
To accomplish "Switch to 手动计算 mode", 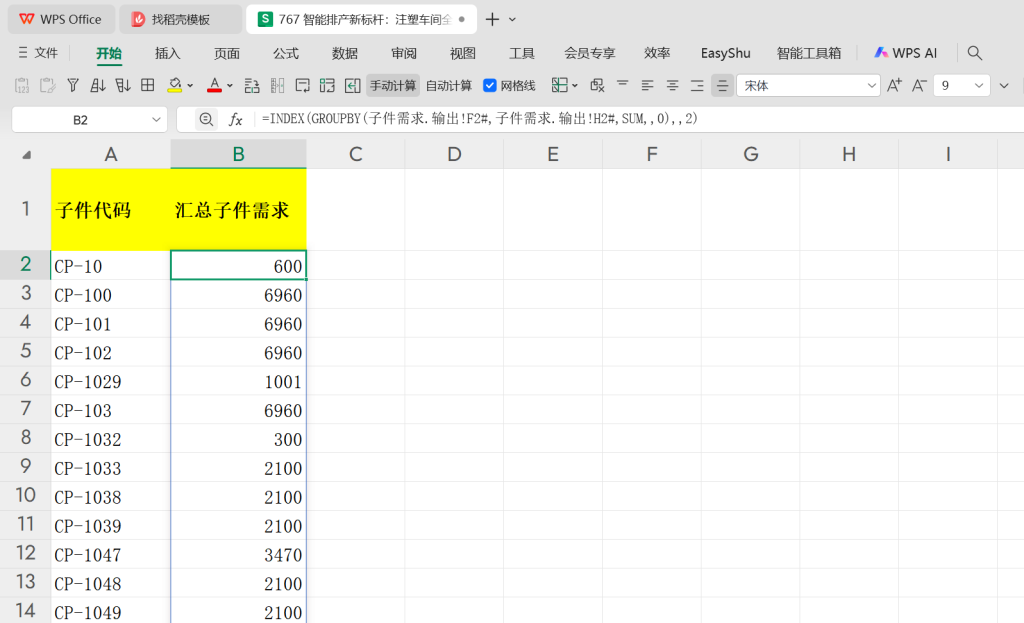I will pos(392,86).
